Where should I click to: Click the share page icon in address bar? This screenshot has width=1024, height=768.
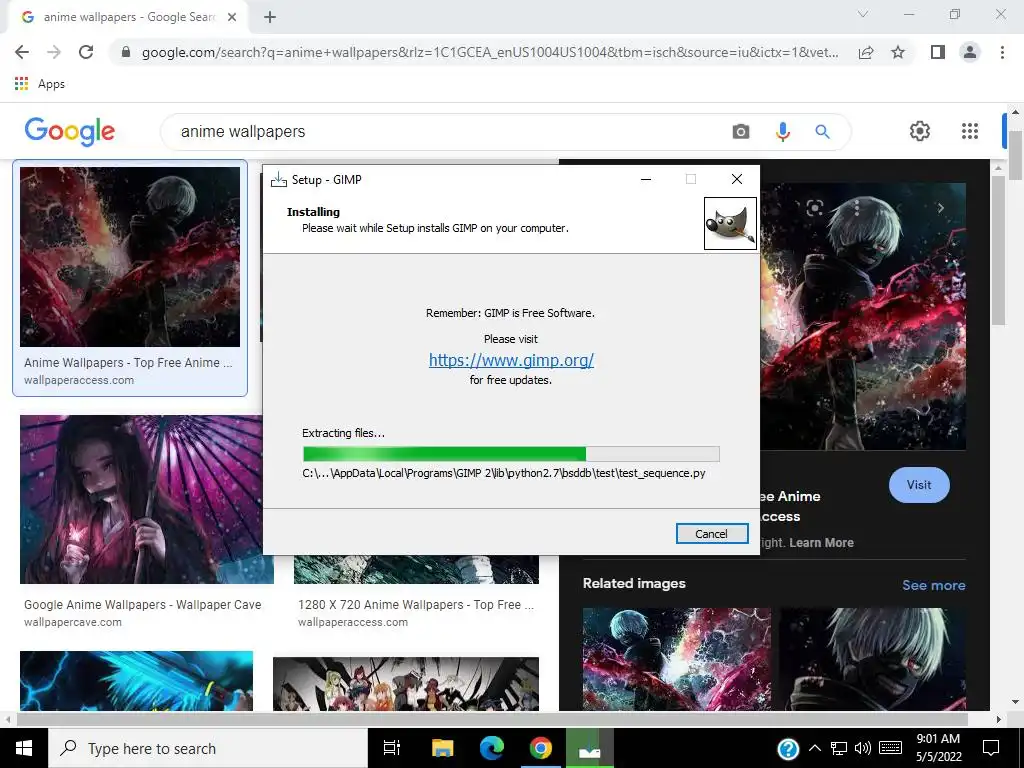point(866,52)
